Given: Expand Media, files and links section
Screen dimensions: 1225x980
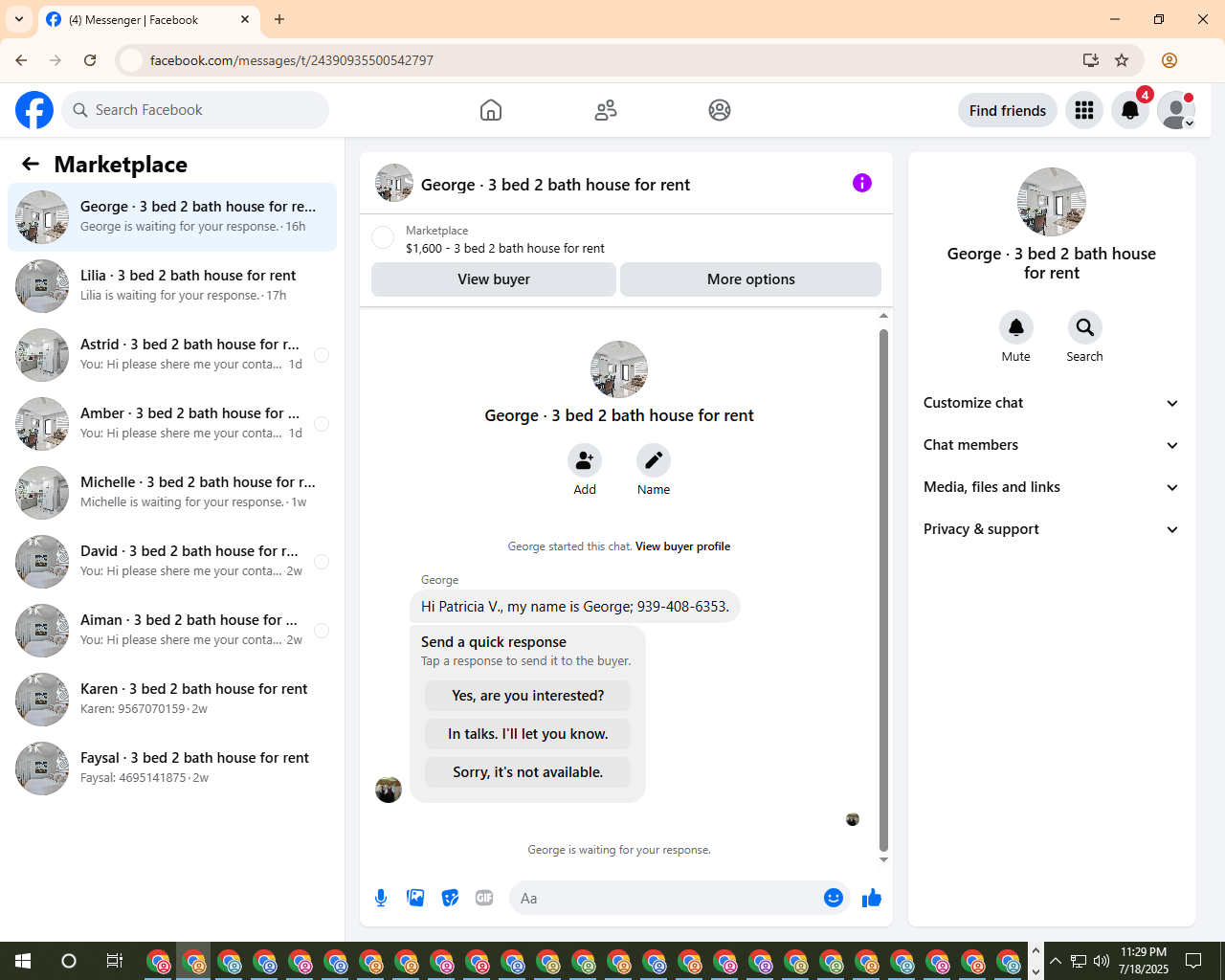Looking at the screenshot, I should coord(1052,487).
